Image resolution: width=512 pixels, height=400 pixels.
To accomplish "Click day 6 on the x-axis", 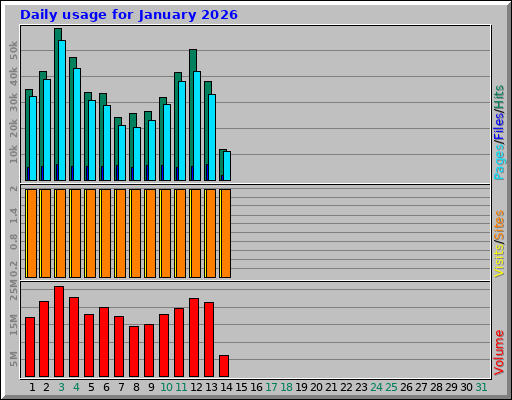I will [x=106, y=387].
